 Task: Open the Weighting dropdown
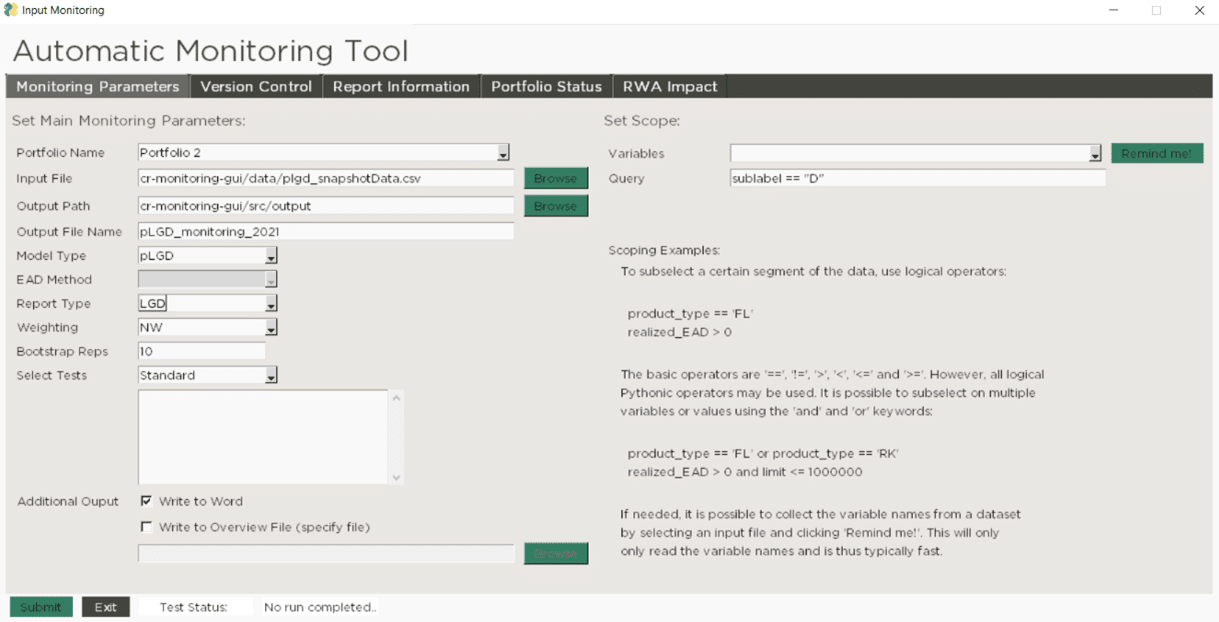click(271, 328)
